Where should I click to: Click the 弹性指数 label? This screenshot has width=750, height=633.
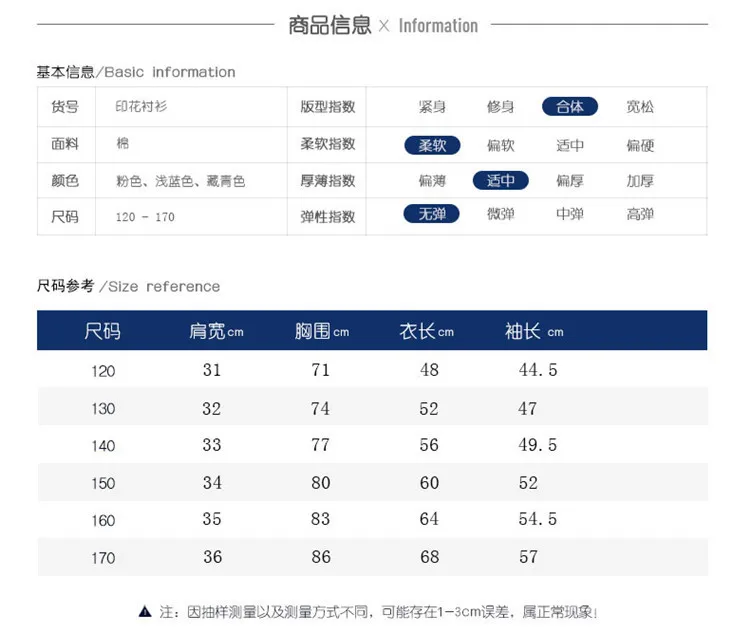coord(328,217)
